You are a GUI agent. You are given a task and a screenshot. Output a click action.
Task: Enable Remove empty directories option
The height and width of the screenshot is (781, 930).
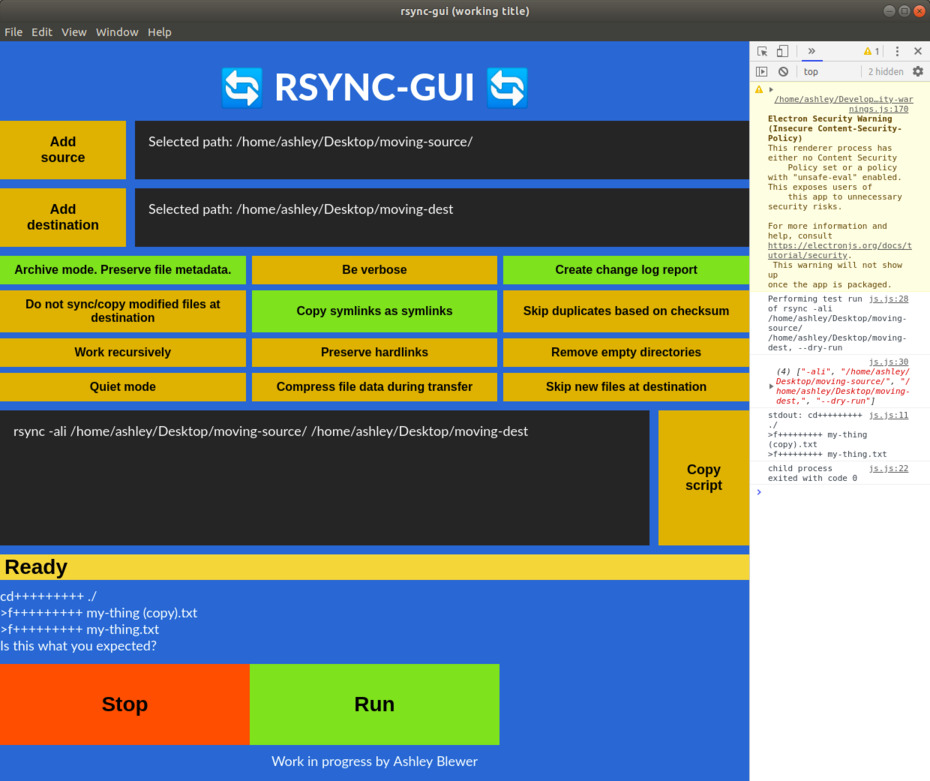626,352
